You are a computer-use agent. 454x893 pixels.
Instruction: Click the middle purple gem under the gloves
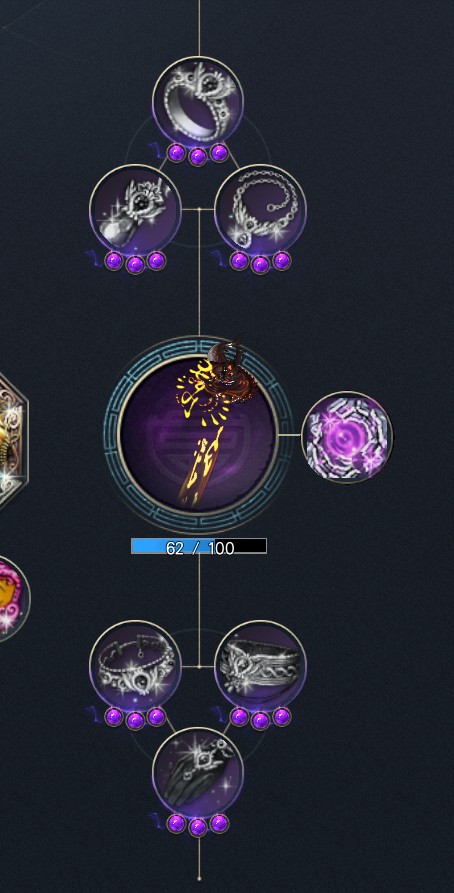click(198, 827)
